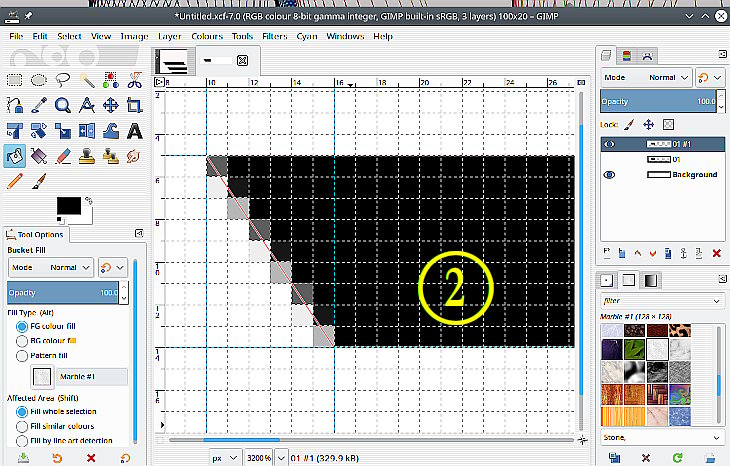Select the Move tool
Image resolution: width=730 pixels, height=466 pixels.
click(x=111, y=105)
